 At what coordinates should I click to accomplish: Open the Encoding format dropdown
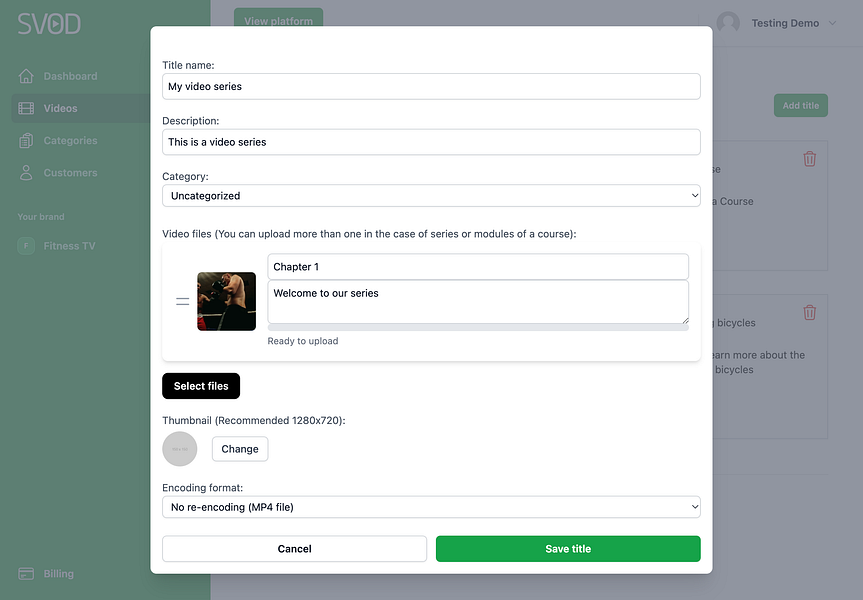[431, 507]
